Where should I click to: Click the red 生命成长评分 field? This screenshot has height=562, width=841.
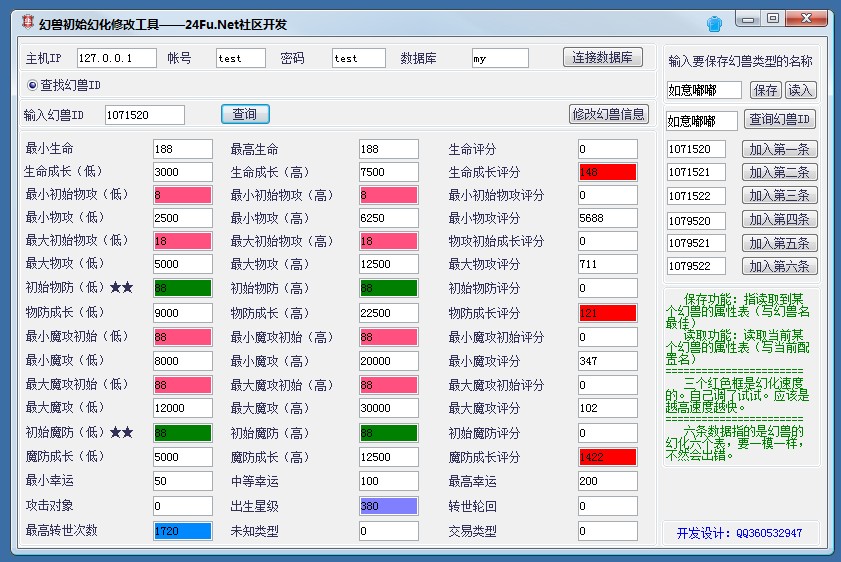(x=607, y=172)
